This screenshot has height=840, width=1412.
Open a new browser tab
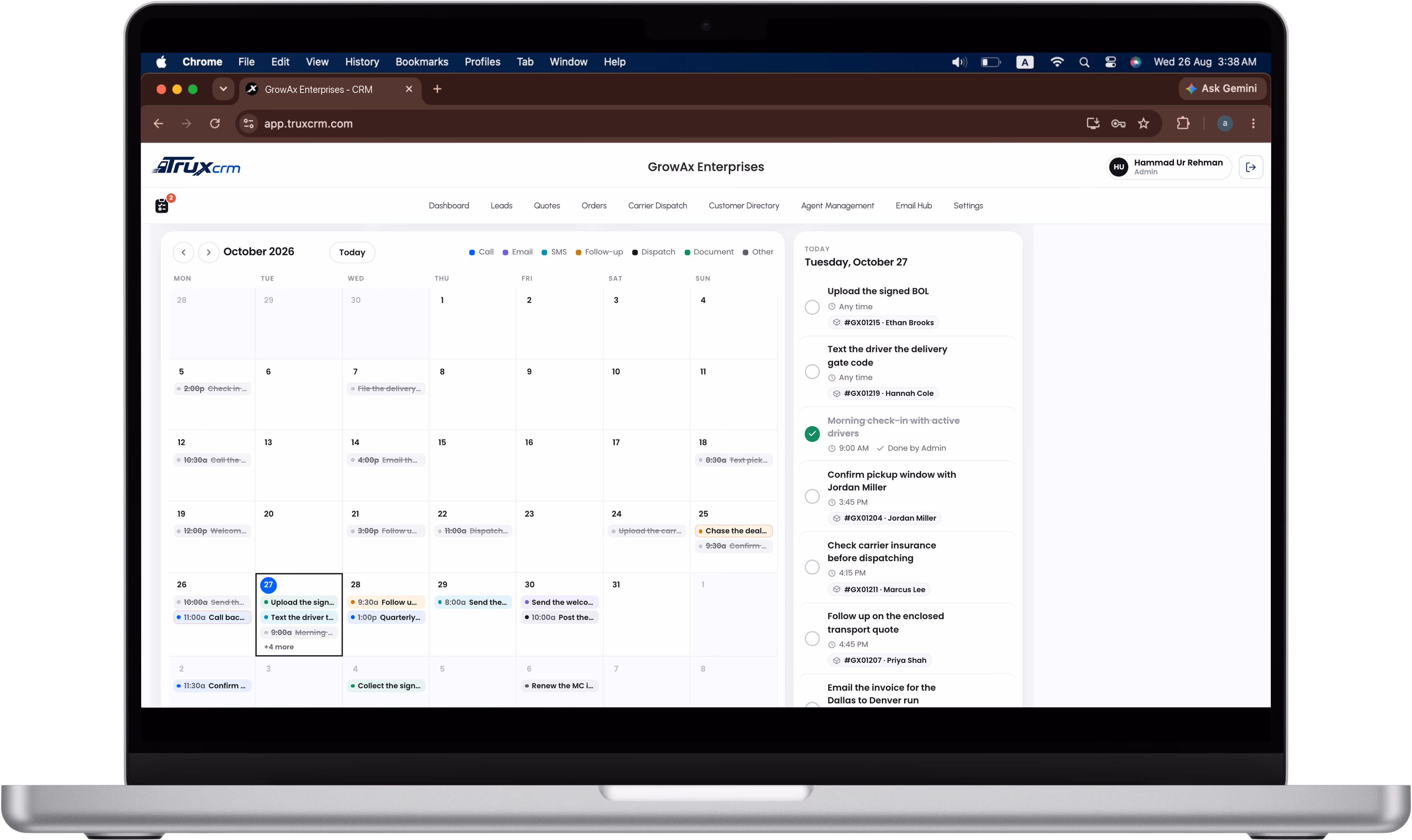tap(437, 89)
